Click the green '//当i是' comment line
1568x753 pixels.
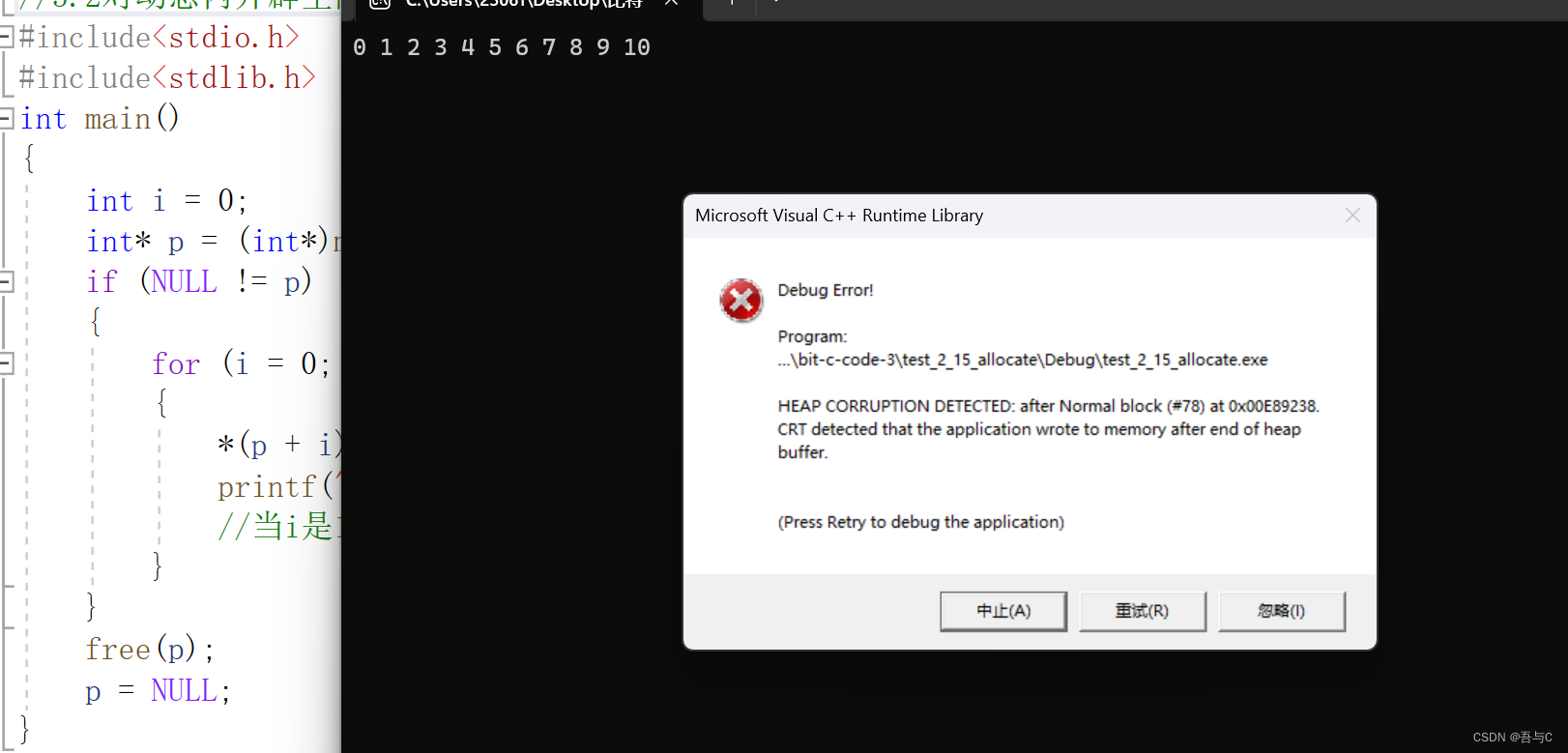click(278, 526)
